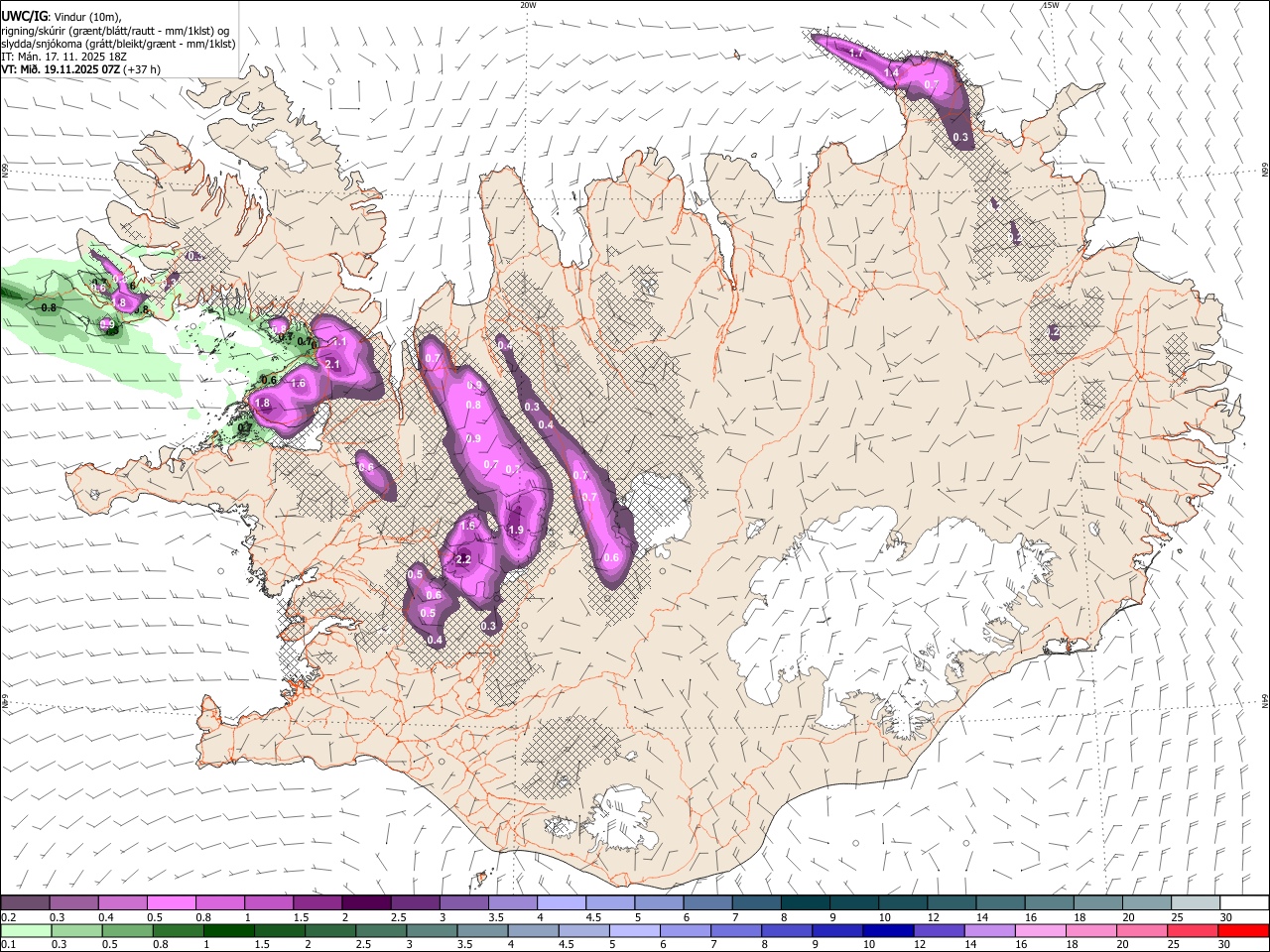The width and height of the screenshot is (1270, 952).
Task: Click the 1.9 snowfall value on the map
Action: pos(516,531)
